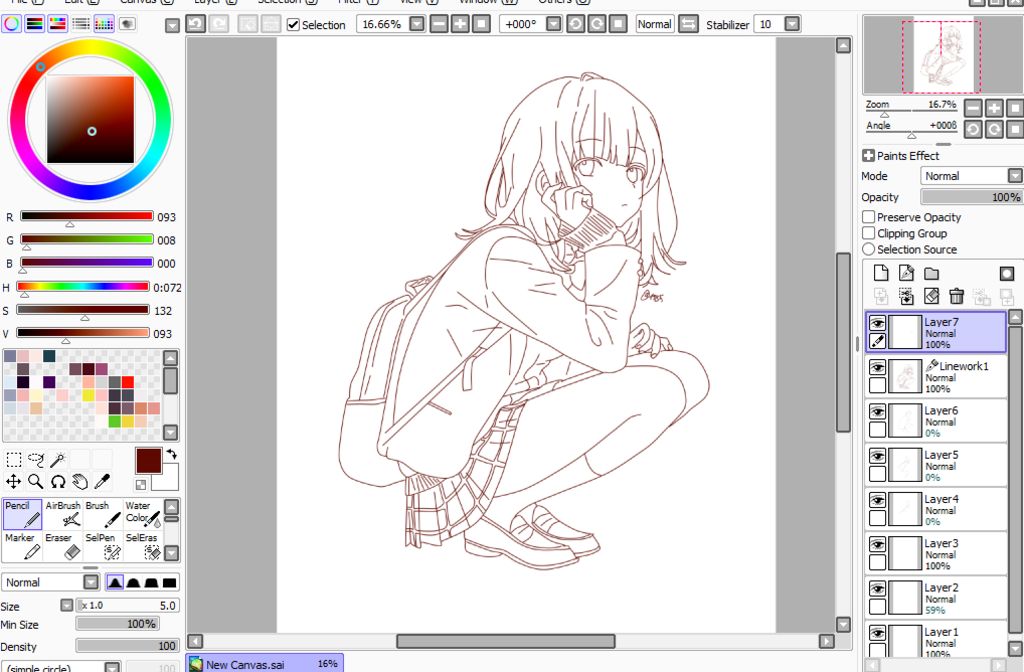The image size is (1024, 672).
Task: Toggle visibility of Layer6
Action: pyautogui.click(x=878, y=412)
